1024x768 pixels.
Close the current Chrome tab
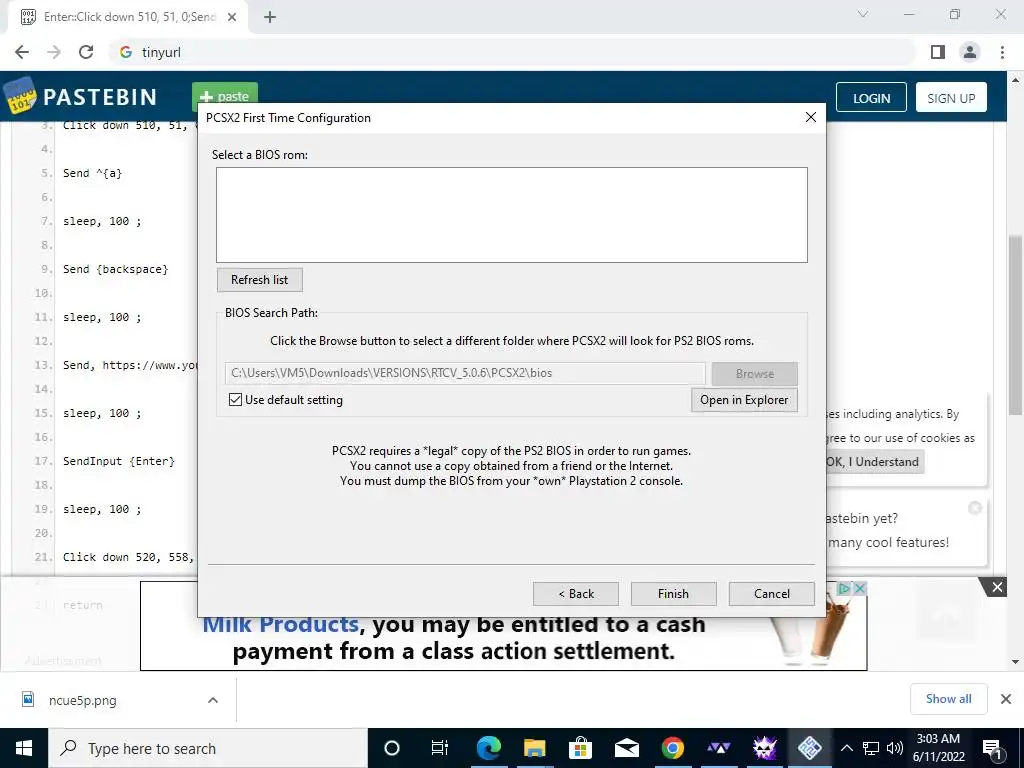point(232,17)
